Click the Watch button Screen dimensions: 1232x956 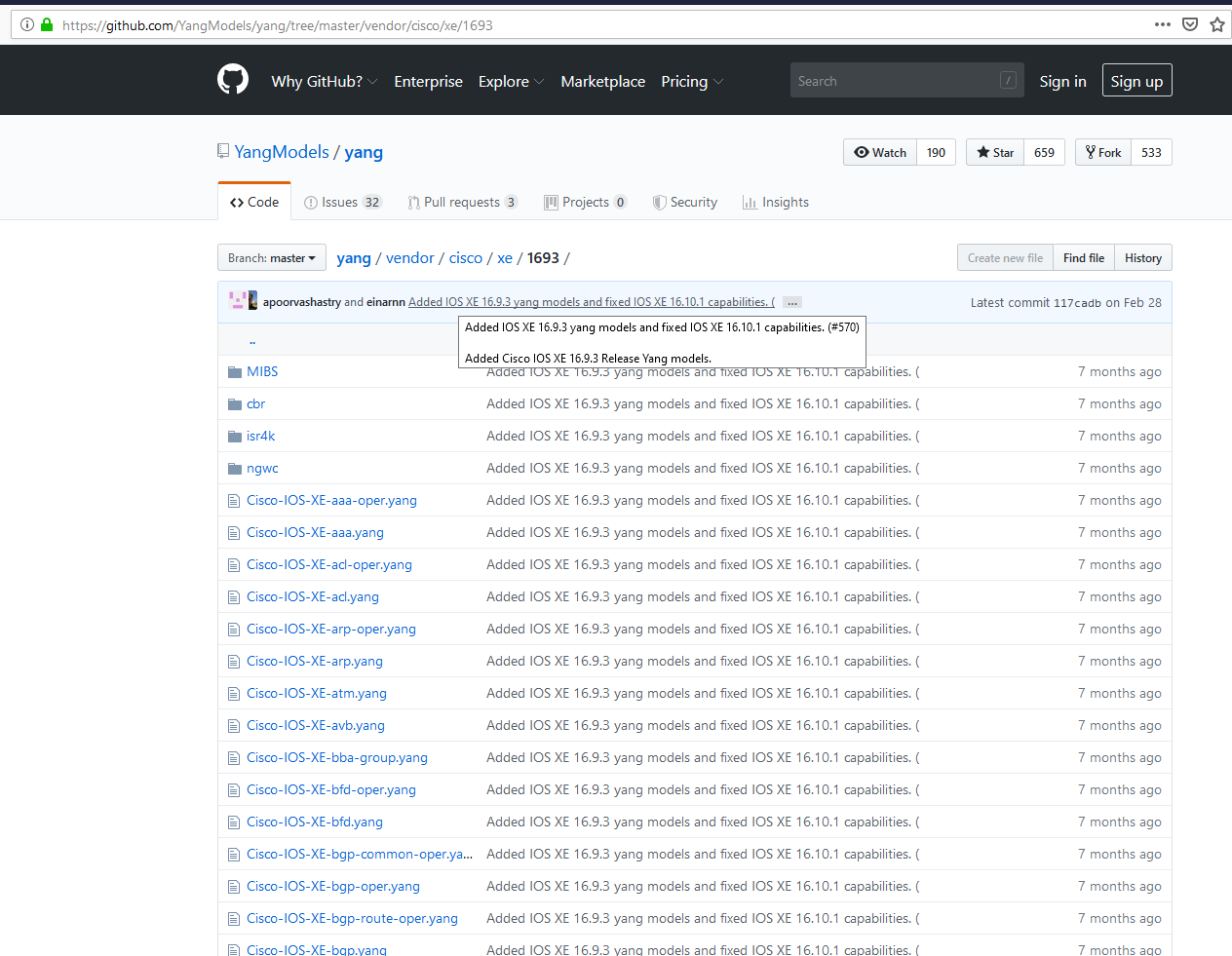880,152
